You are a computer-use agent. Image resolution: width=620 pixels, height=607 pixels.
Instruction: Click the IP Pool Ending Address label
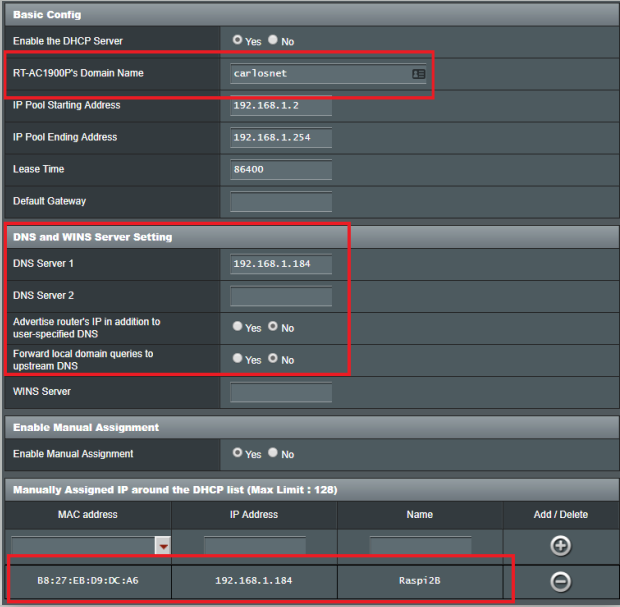[x=65, y=137]
